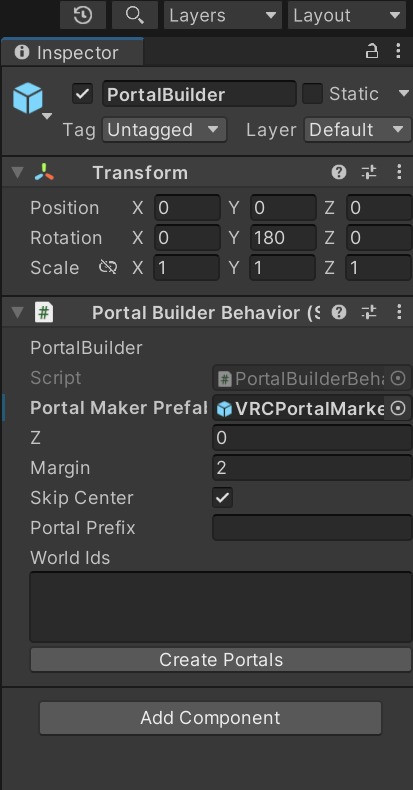This screenshot has height=790, width=413.
Task: Toggle the Inspector lock icon
Action: click(x=372, y=51)
